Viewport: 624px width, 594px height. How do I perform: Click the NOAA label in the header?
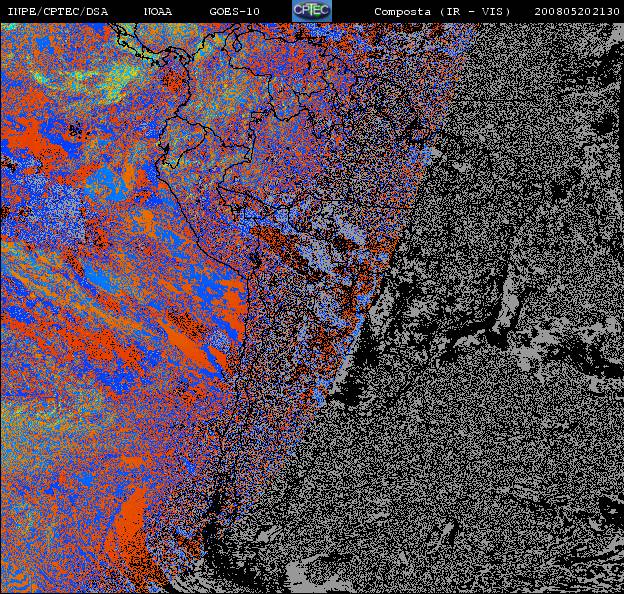[158, 12]
